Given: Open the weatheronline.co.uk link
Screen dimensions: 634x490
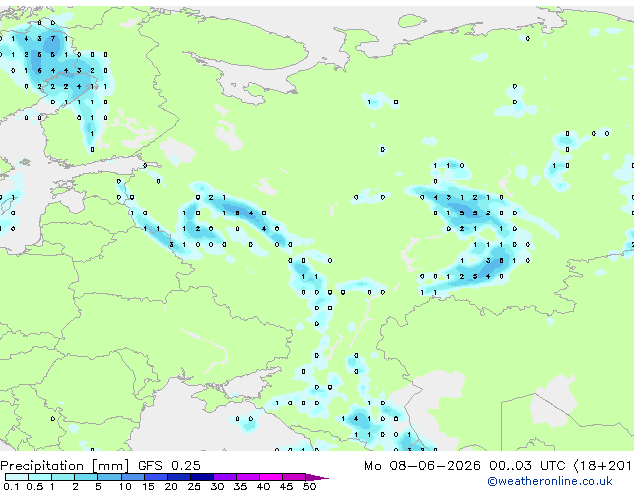Looking at the screenshot, I should [x=550, y=481].
